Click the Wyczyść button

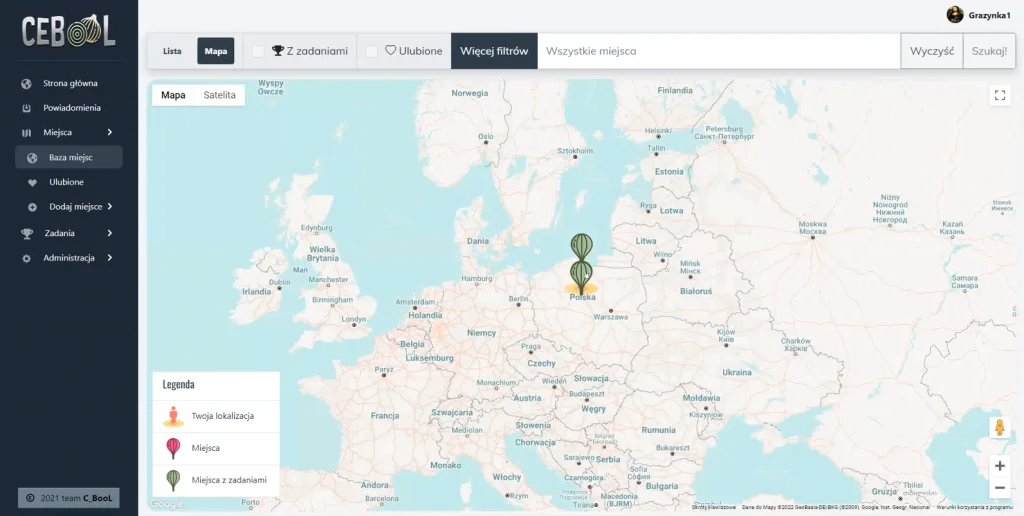coord(932,51)
